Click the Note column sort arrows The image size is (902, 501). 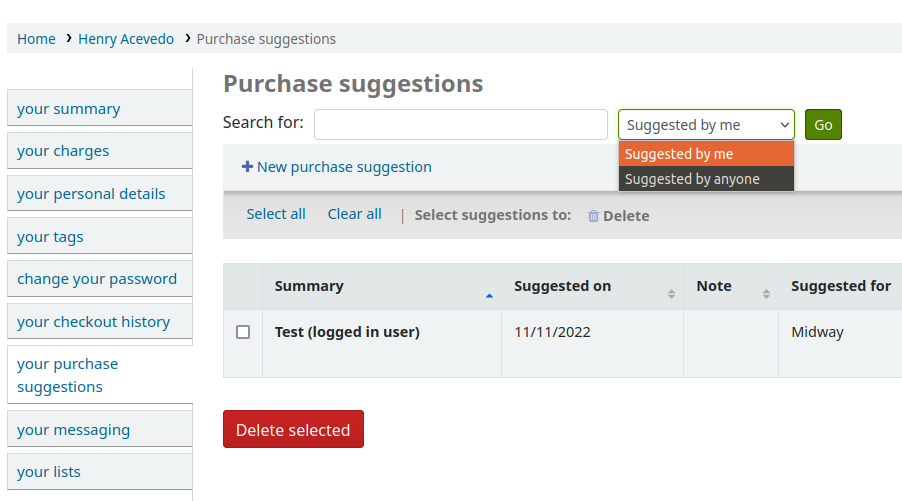[x=766, y=294]
